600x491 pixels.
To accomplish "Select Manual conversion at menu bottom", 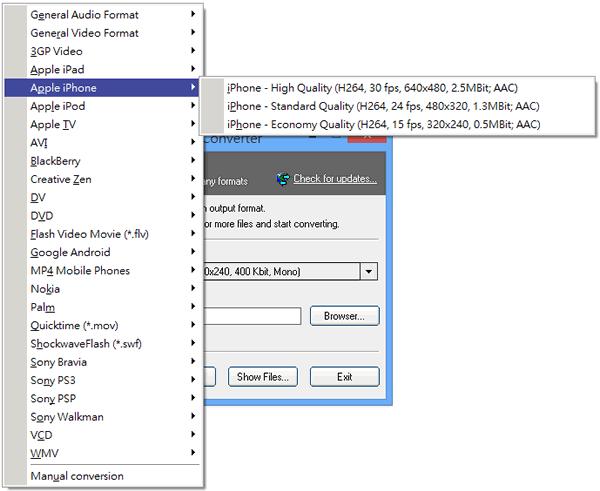I will pos(77,476).
